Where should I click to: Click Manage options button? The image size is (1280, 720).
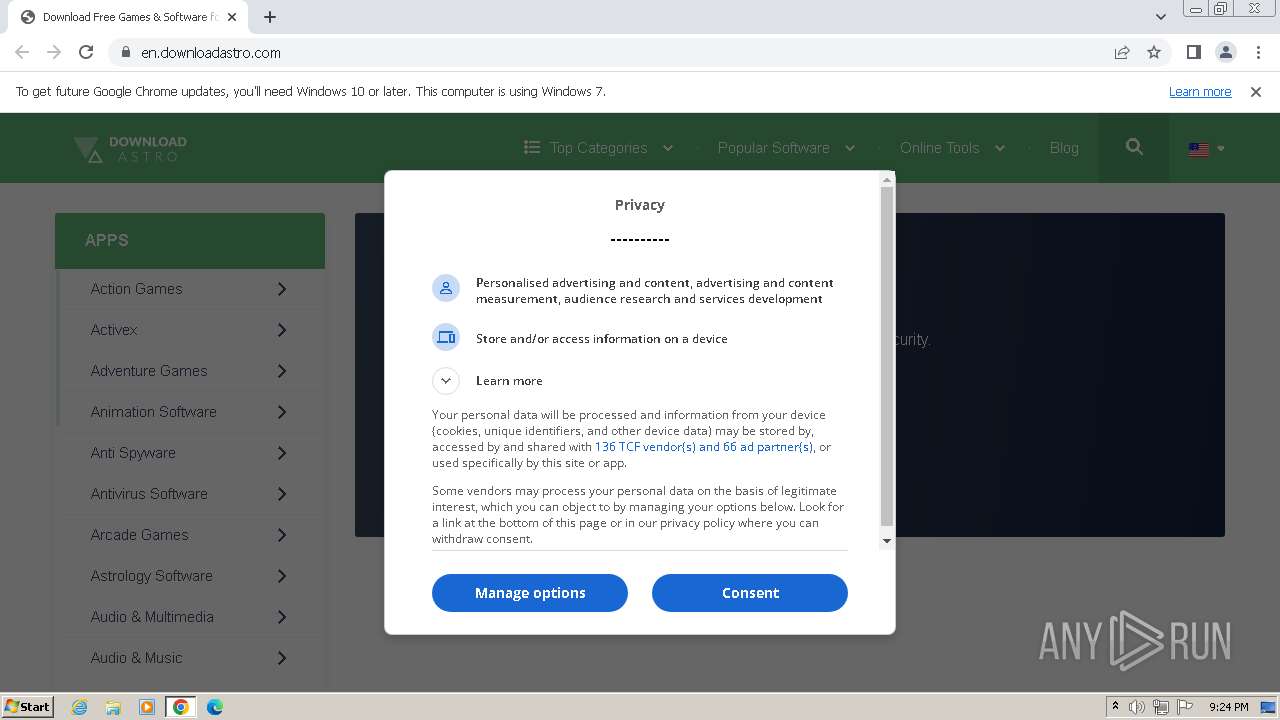click(530, 593)
